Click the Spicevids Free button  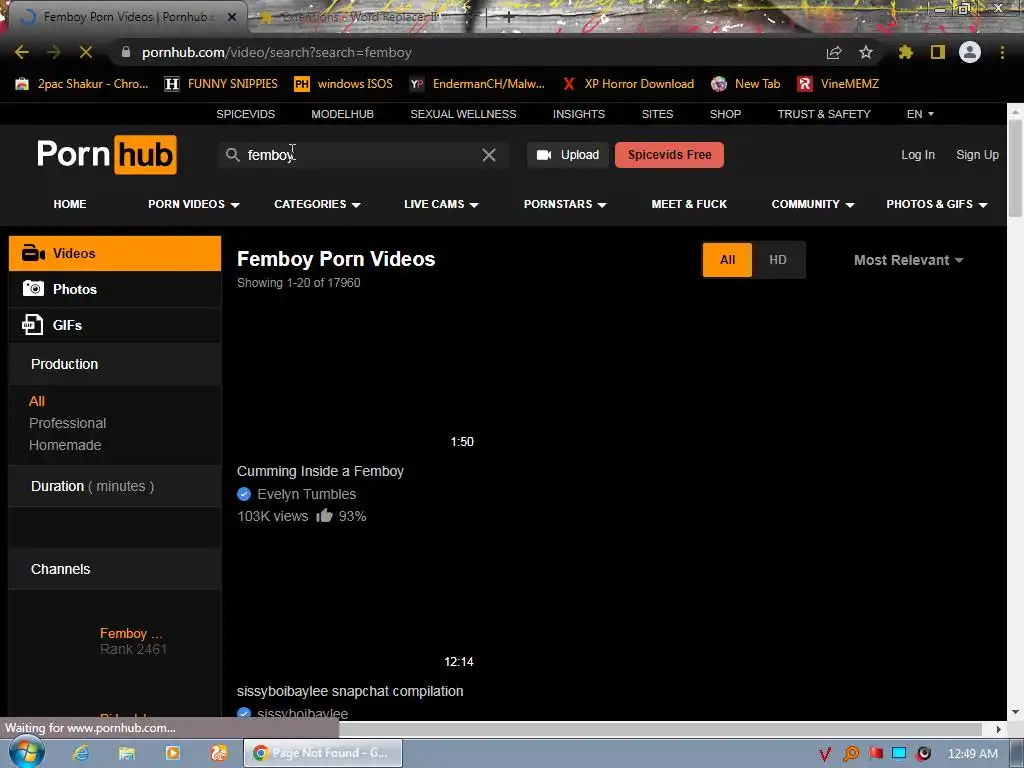669,155
